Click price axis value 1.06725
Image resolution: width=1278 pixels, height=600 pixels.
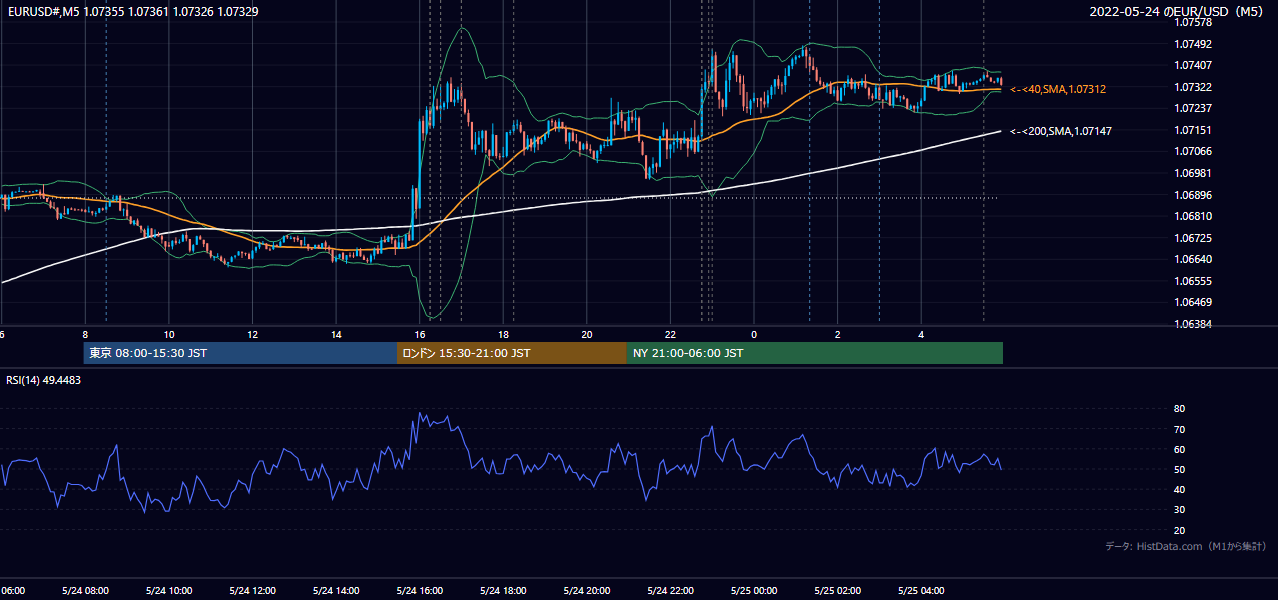[x=1194, y=238]
